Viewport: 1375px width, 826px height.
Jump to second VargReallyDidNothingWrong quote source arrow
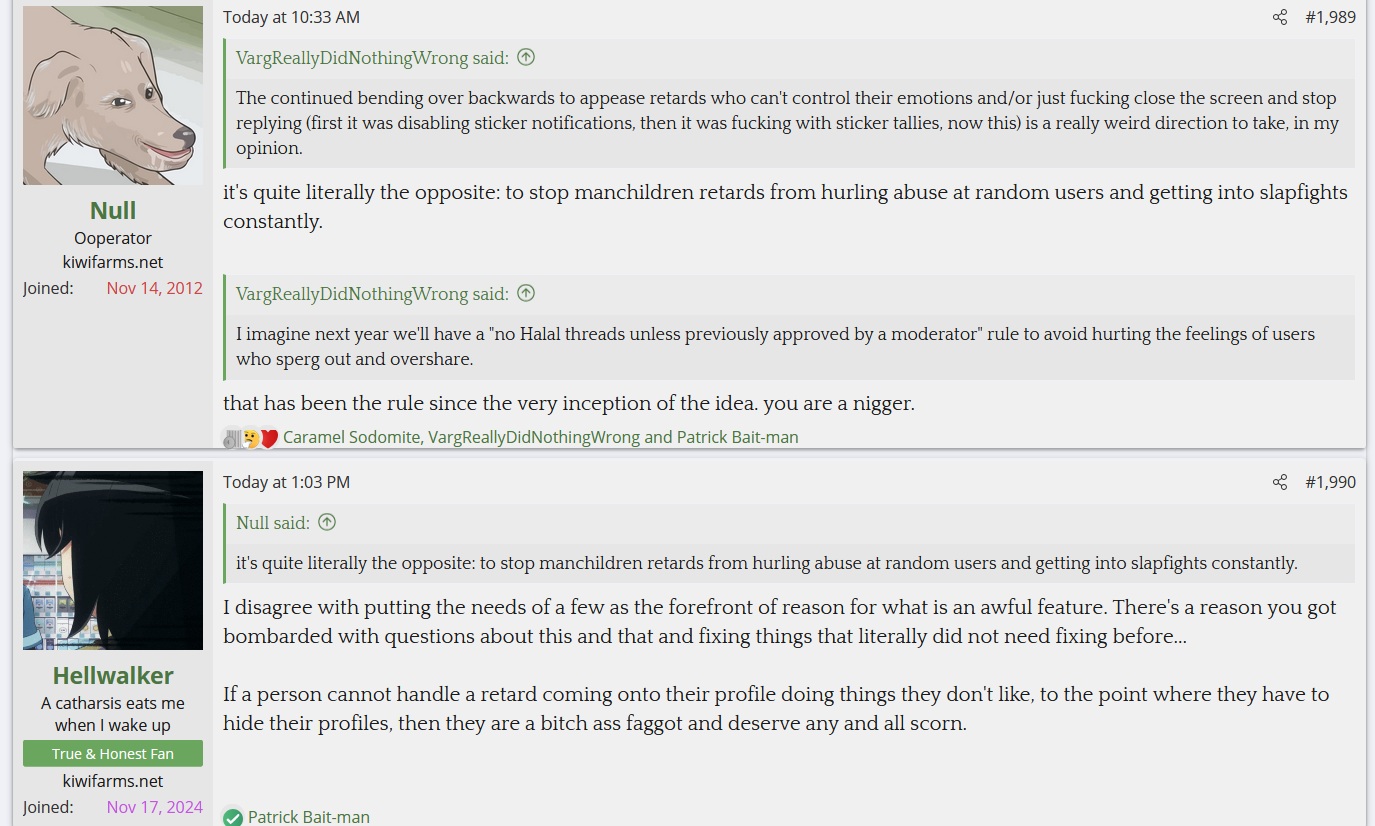point(526,293)
